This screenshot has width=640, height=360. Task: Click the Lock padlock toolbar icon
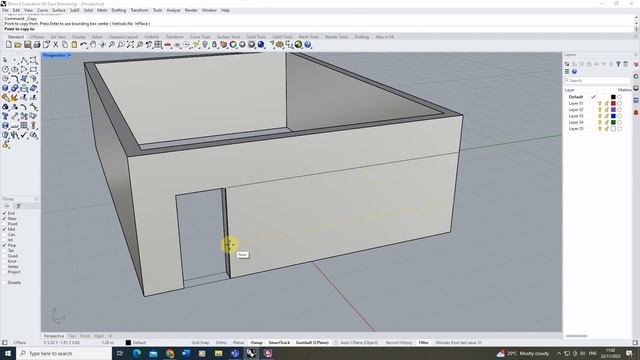coord(214,44)
